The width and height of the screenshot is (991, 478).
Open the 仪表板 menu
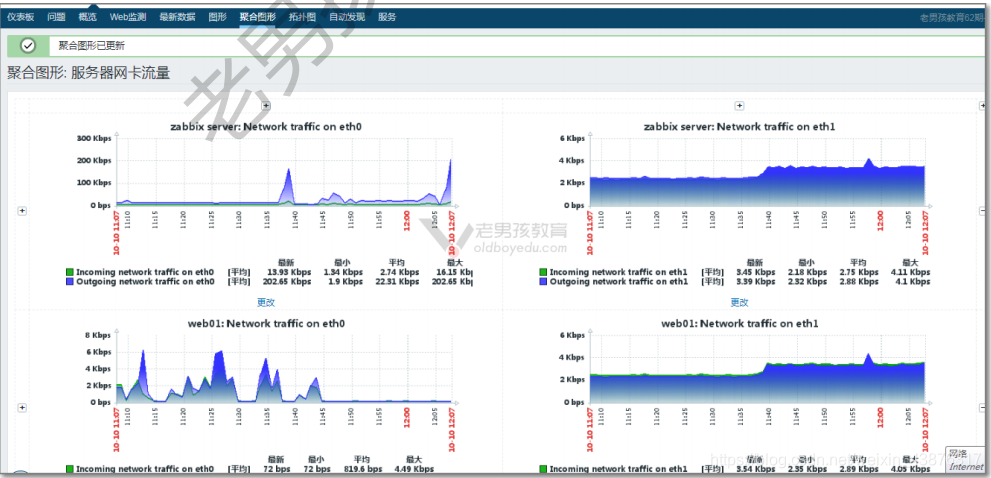pyautogui.click(x=20, y=17)
